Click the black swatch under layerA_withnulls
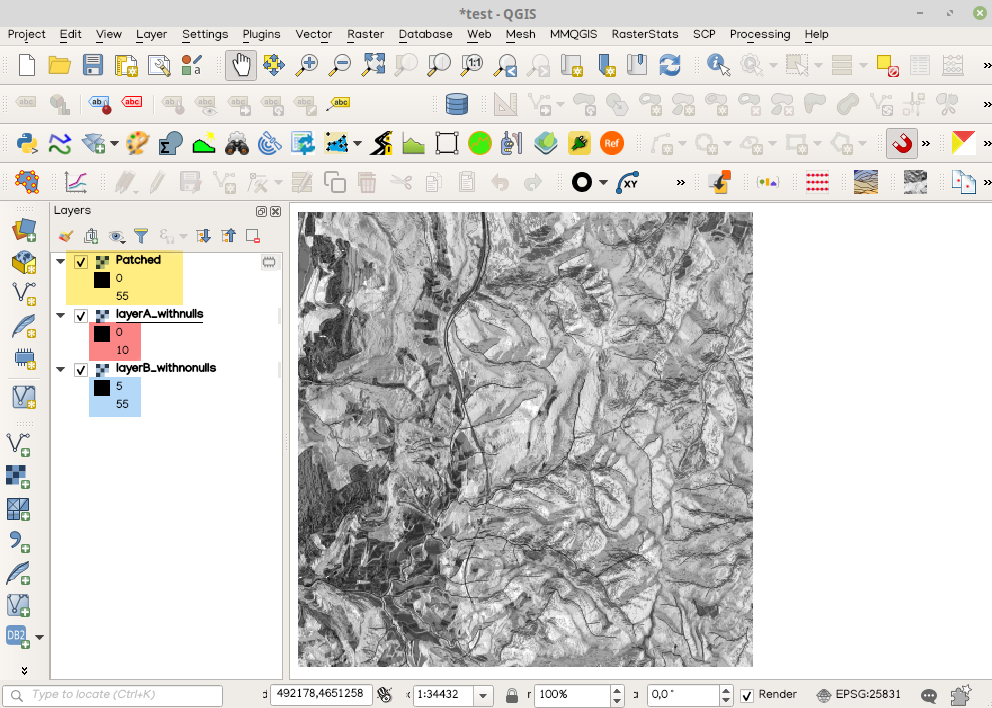The width and height of the screenshot is (992, 708). pos(102,333)
